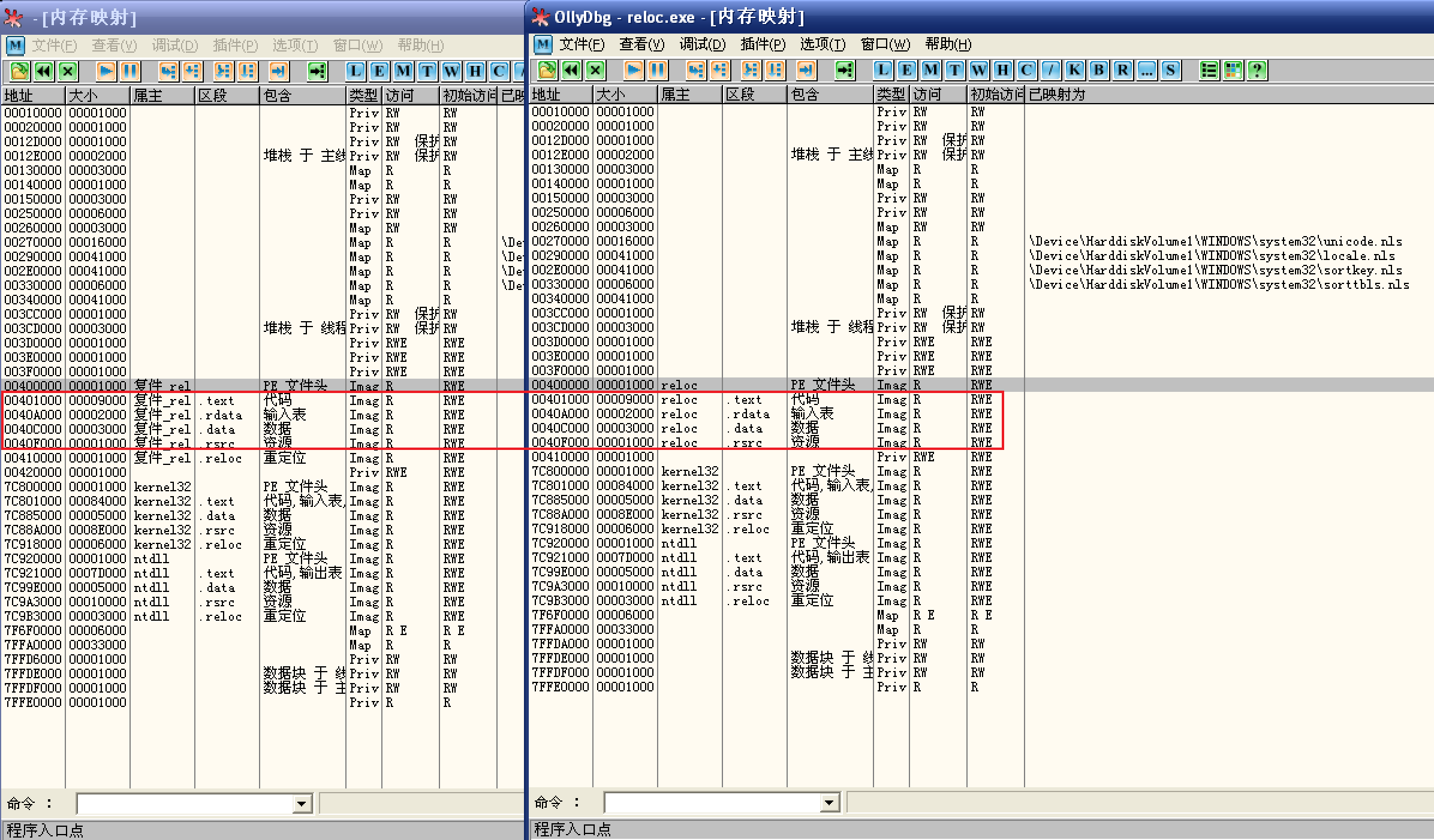The height and width of the screenshot is (840, 1434).
Task: Click 已映射为 column header in right window
Action: [x=1057, y=95]
